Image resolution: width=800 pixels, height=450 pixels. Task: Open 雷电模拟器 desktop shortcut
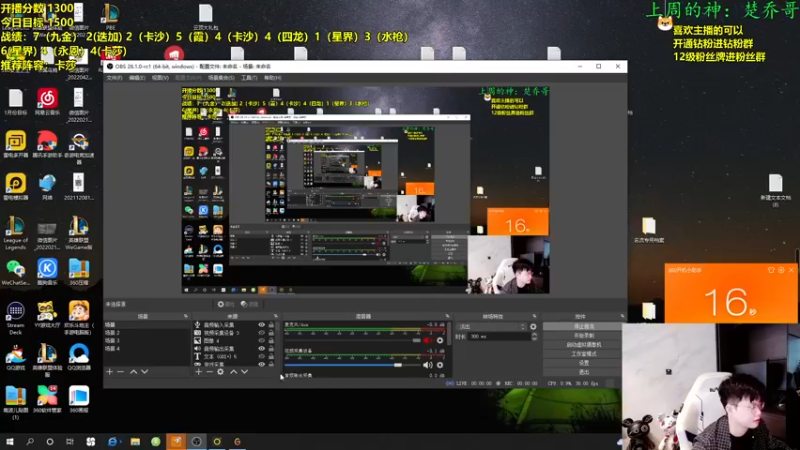click(x=15, y=187)
